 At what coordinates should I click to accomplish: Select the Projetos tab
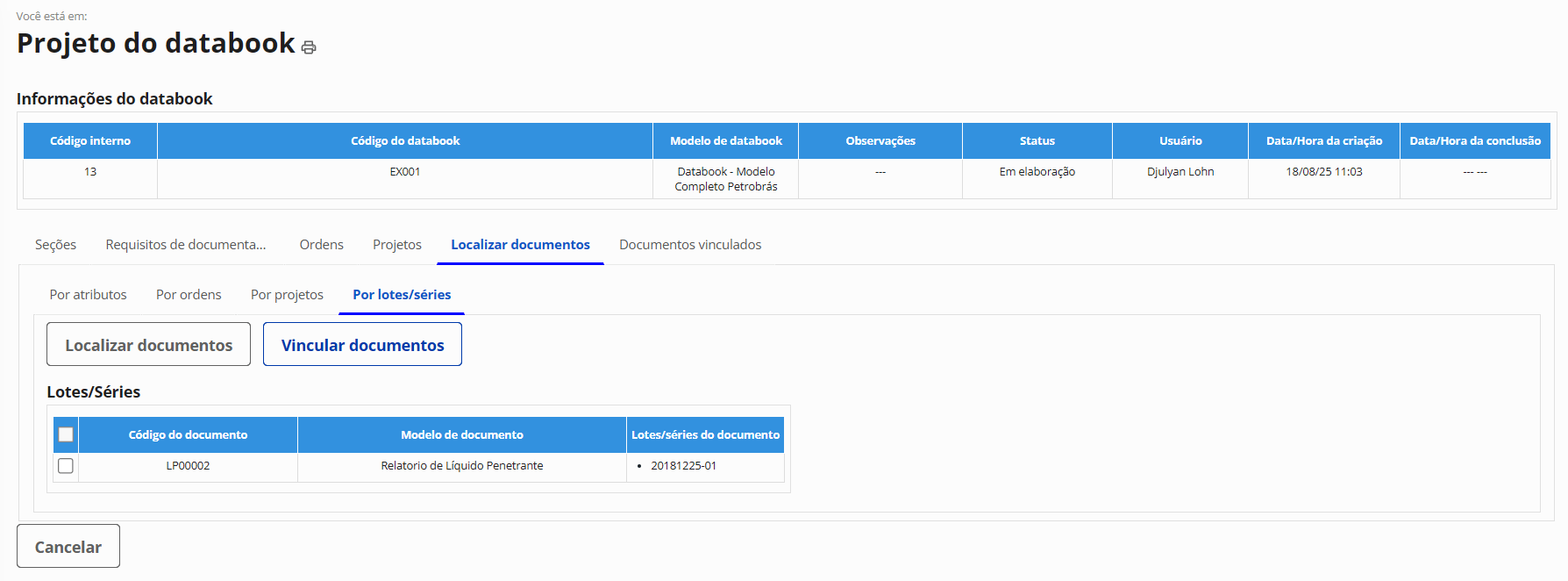tap(397, 245)
